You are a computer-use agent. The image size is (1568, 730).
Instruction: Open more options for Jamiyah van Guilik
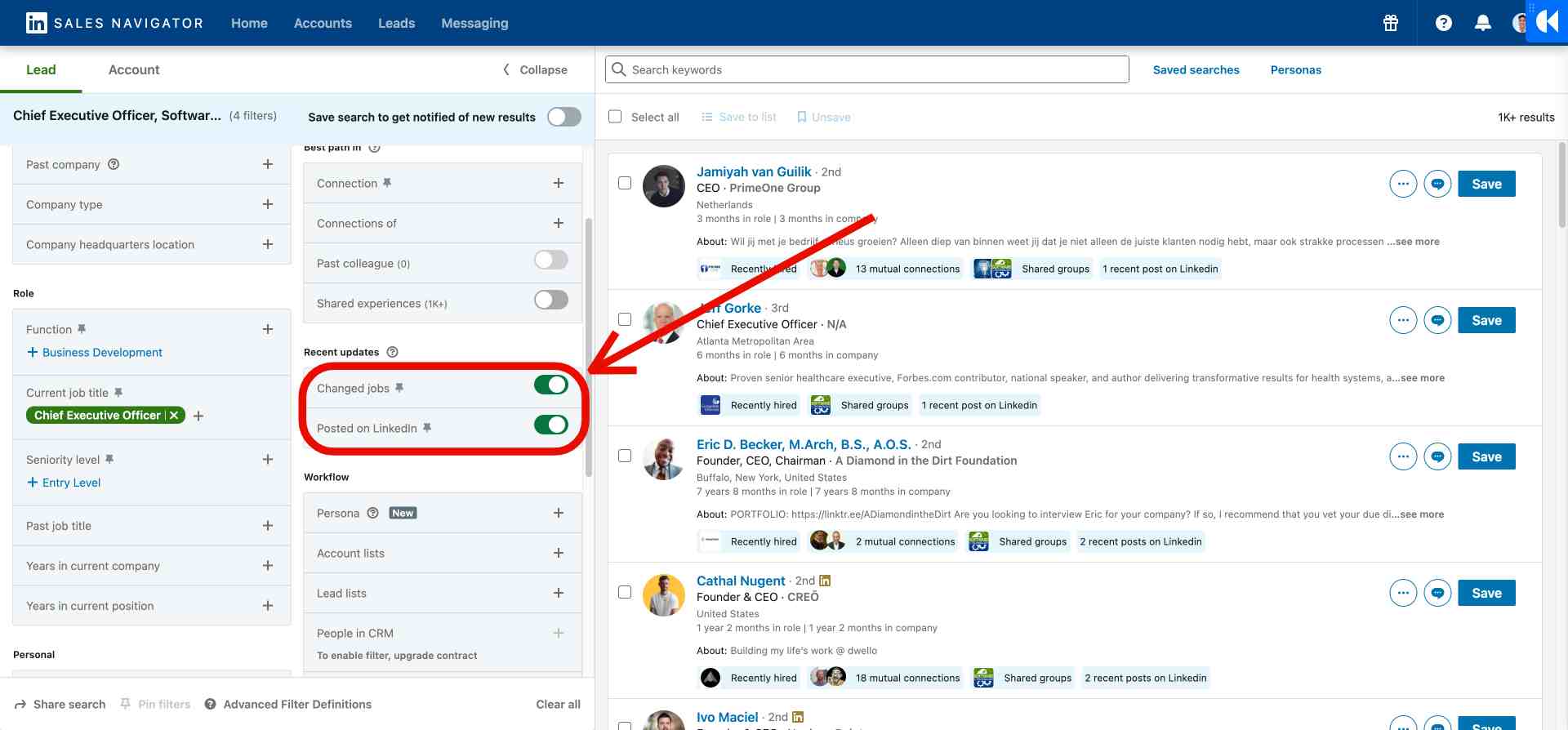coord(1403,184)
